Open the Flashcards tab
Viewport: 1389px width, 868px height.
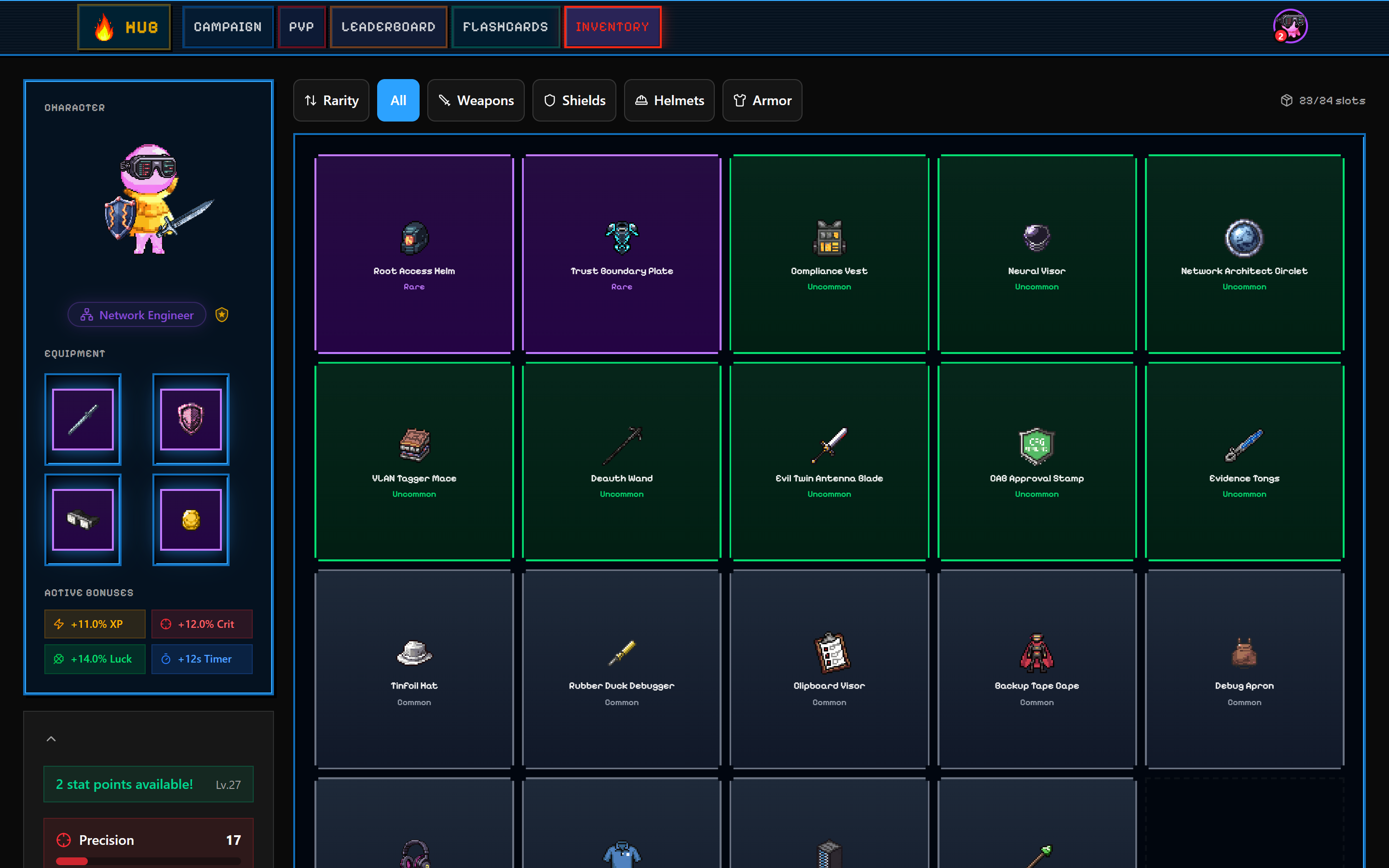505,27
